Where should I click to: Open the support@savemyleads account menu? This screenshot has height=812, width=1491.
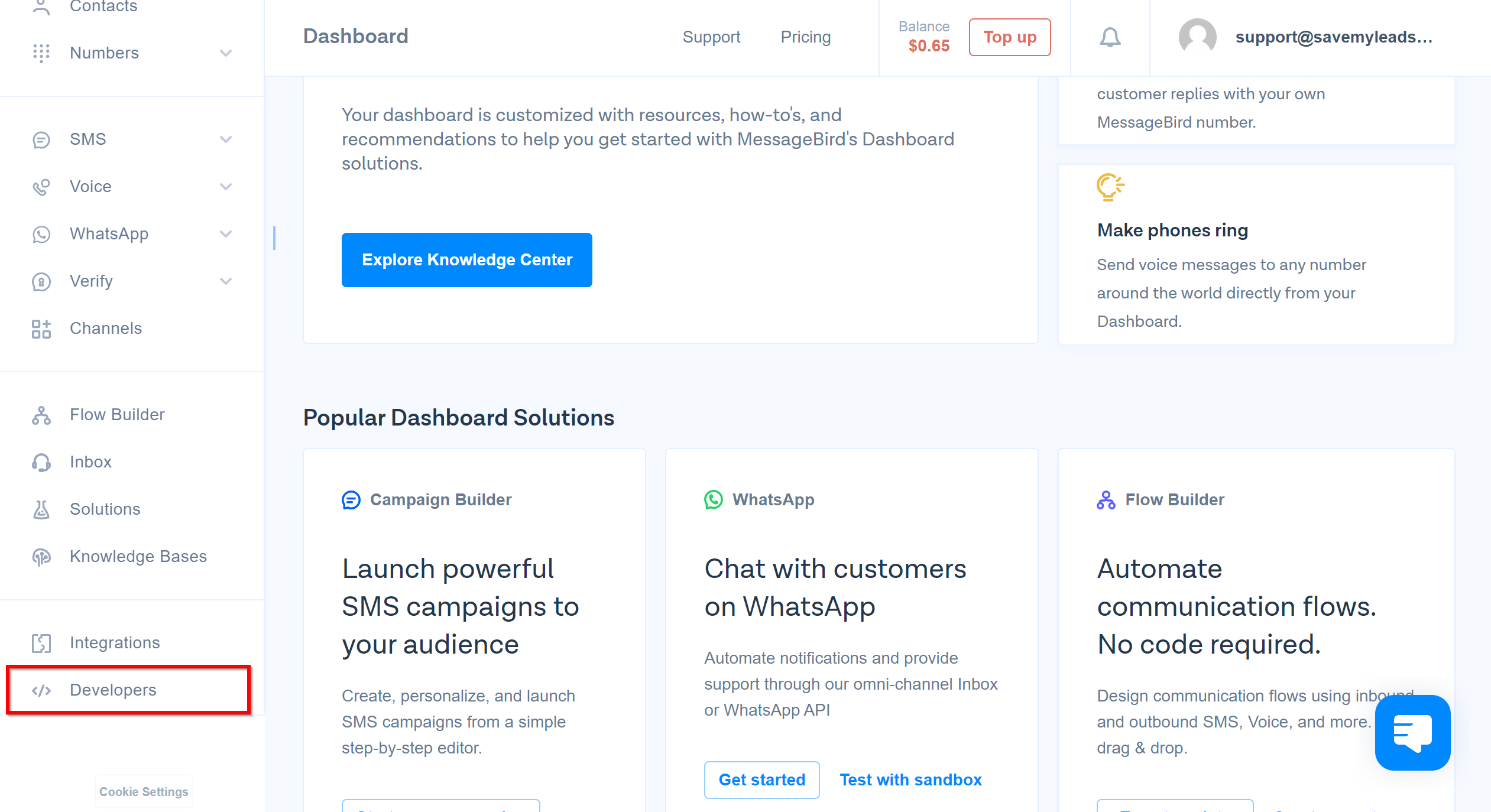(1334, 37)
